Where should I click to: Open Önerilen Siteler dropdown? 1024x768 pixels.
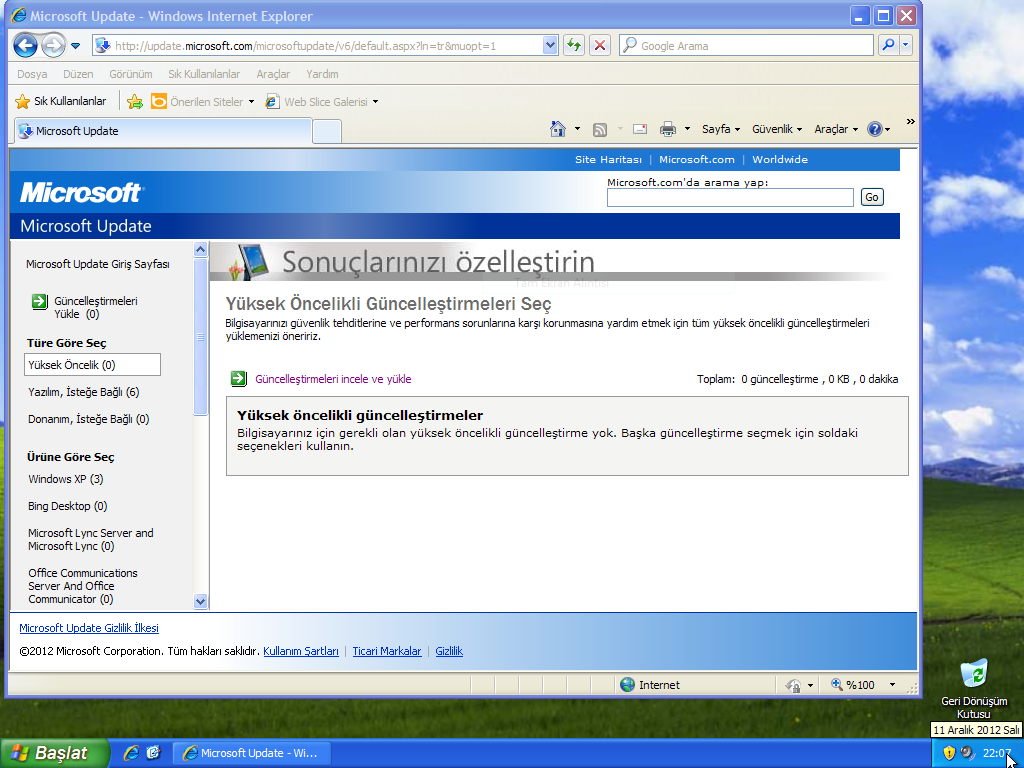click(x=202, y=101)
